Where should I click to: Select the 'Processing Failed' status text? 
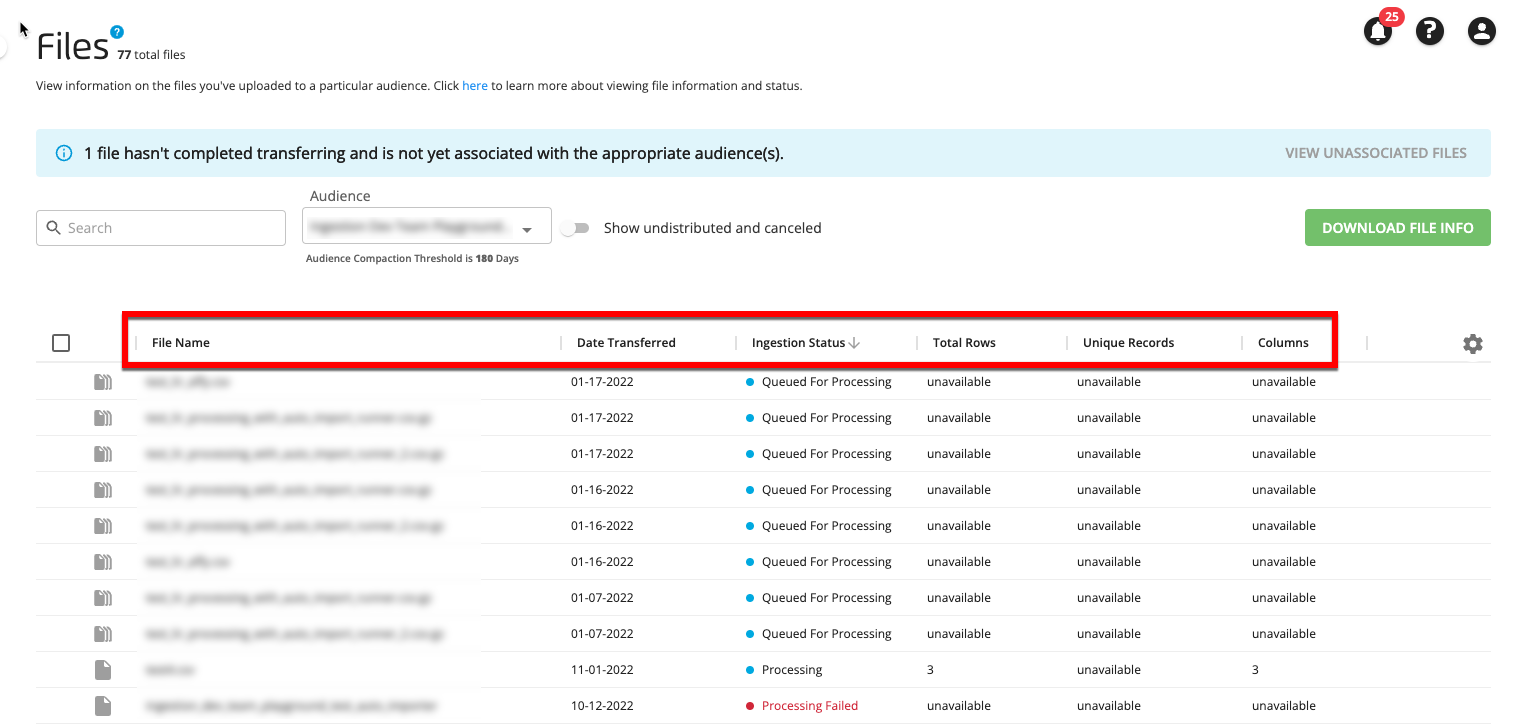(810, 706)
